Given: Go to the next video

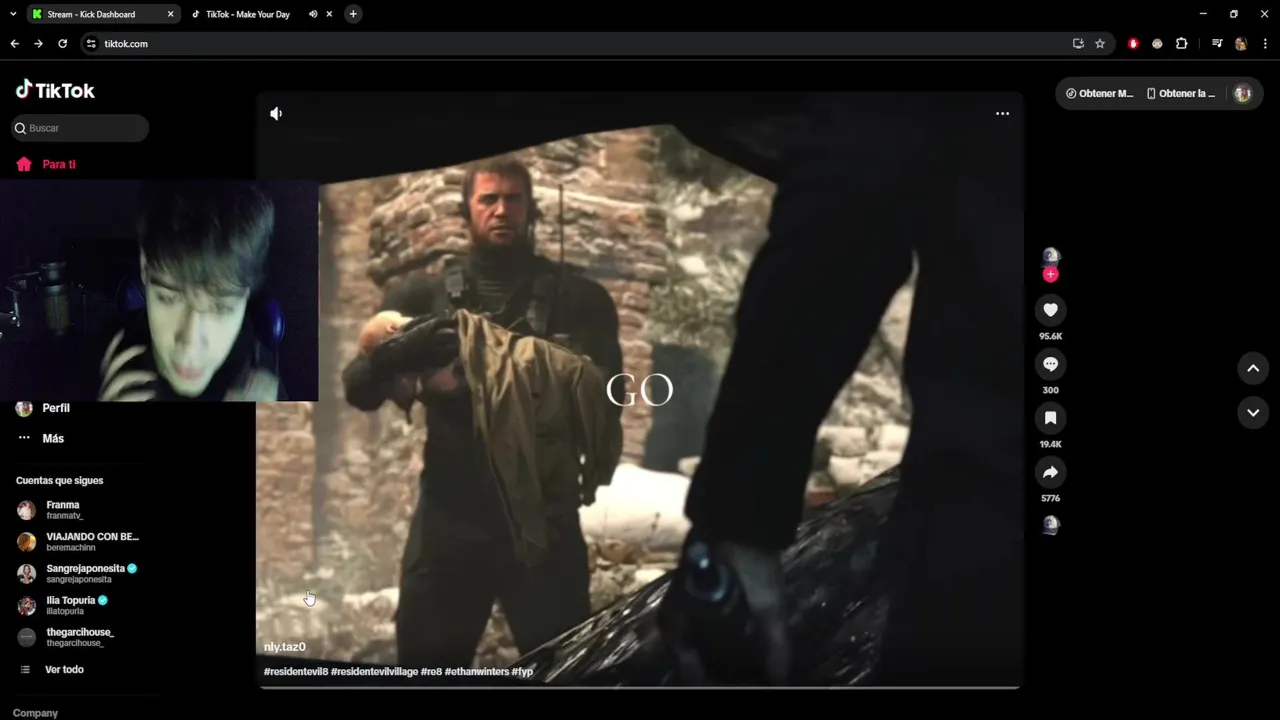Looking at the screenshot, I should coord(1253,412).
